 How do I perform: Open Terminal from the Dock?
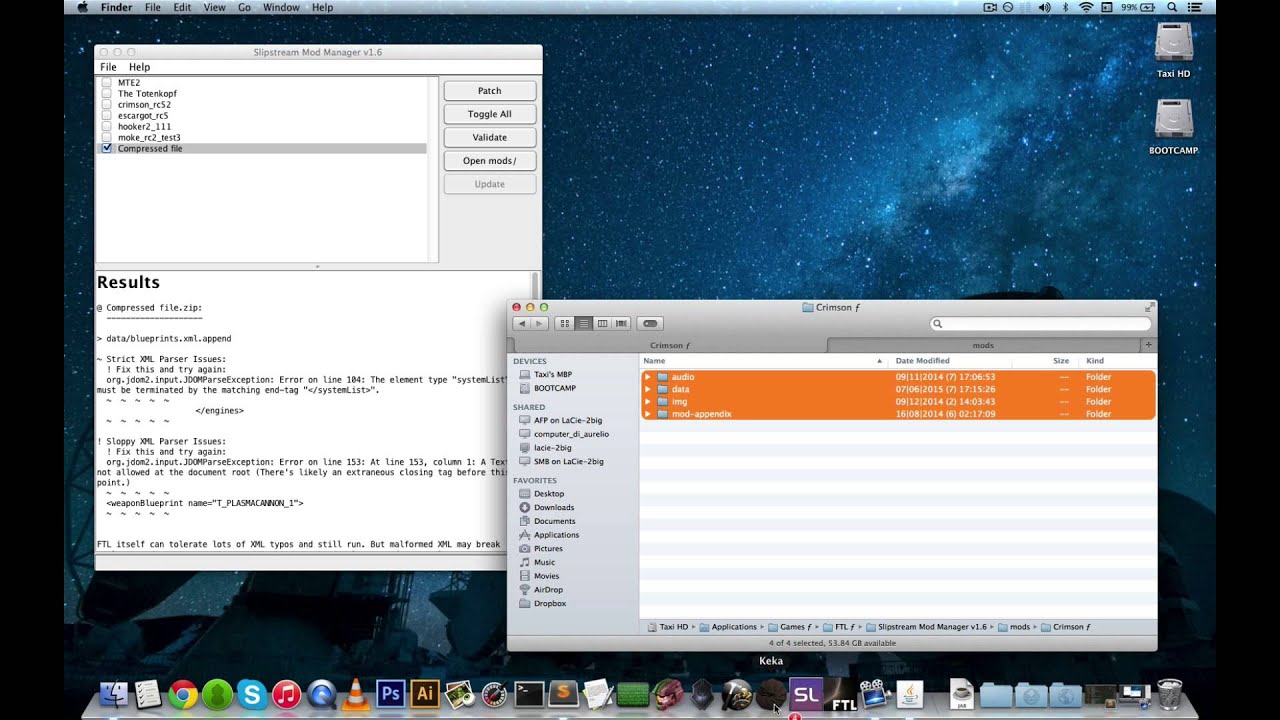pyautogui.click(x=529, y=694)
